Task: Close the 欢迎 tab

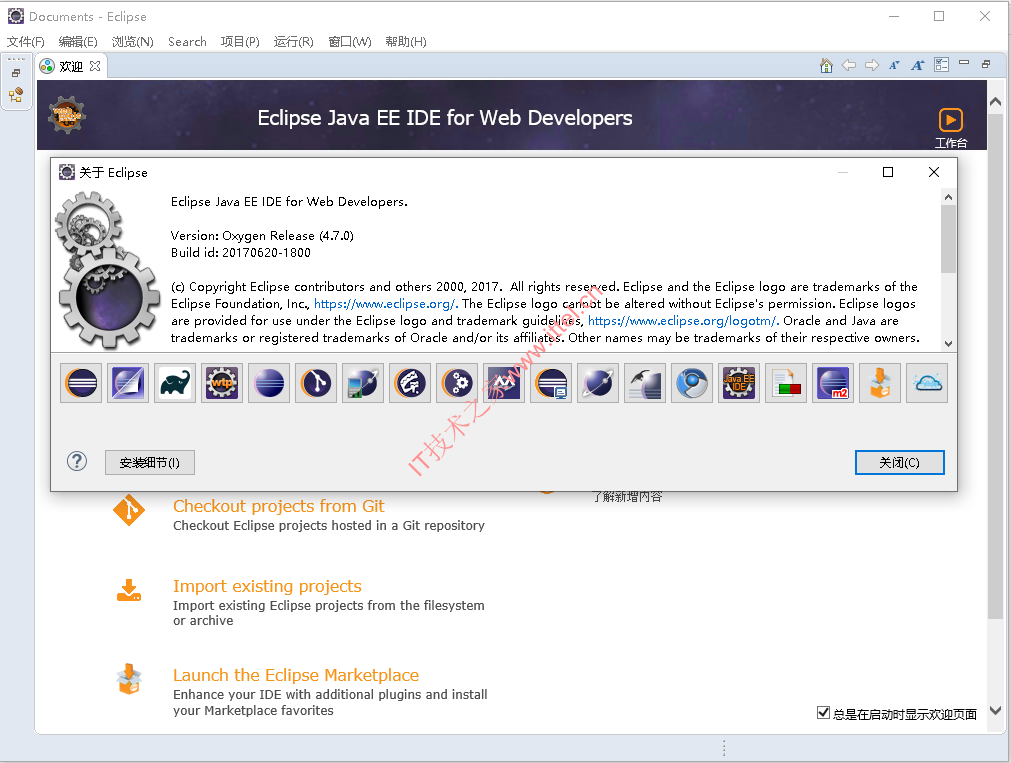Action: [95, 66]
